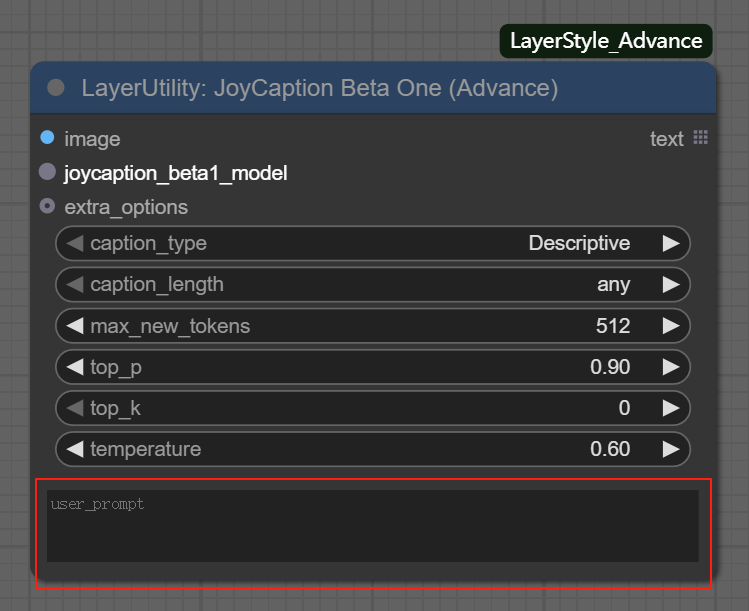Click the temperature 0.60 value

tap(610, 449)
